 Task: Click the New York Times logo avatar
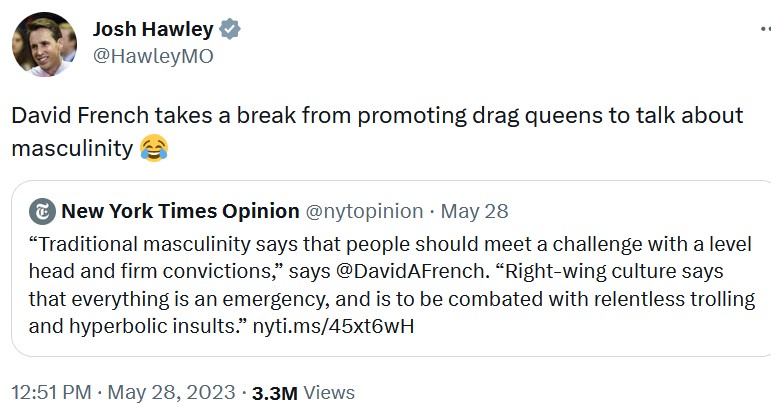coord(42,211)
